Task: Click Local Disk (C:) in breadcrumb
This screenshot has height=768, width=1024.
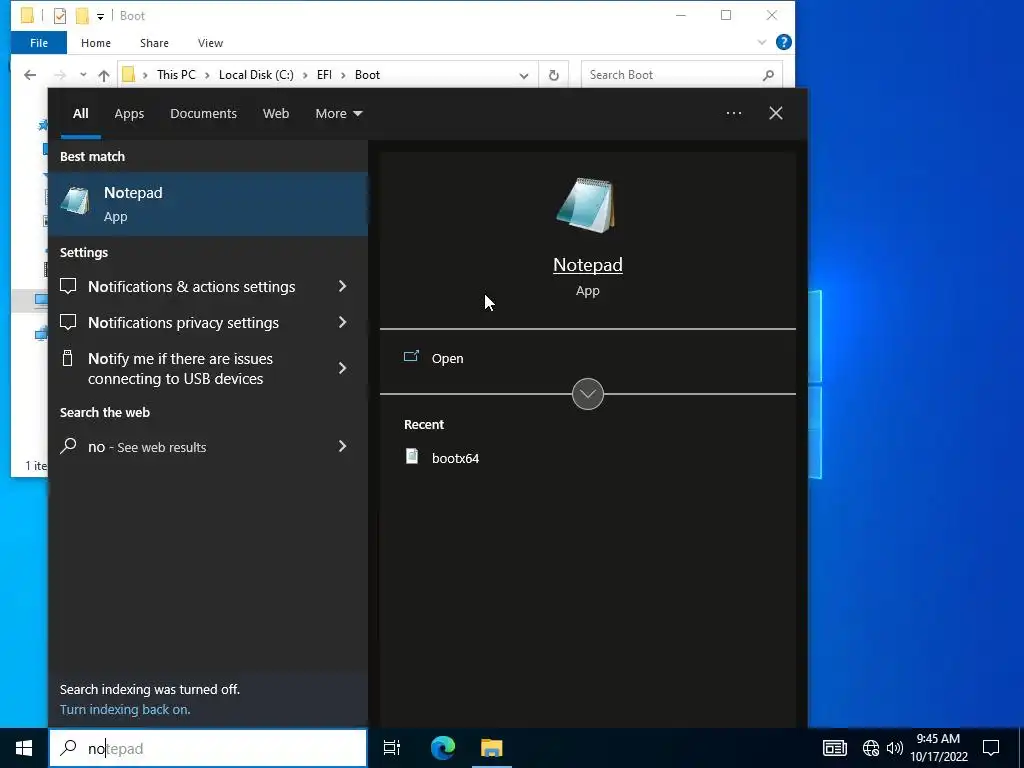Action: (x=256, y=74)
